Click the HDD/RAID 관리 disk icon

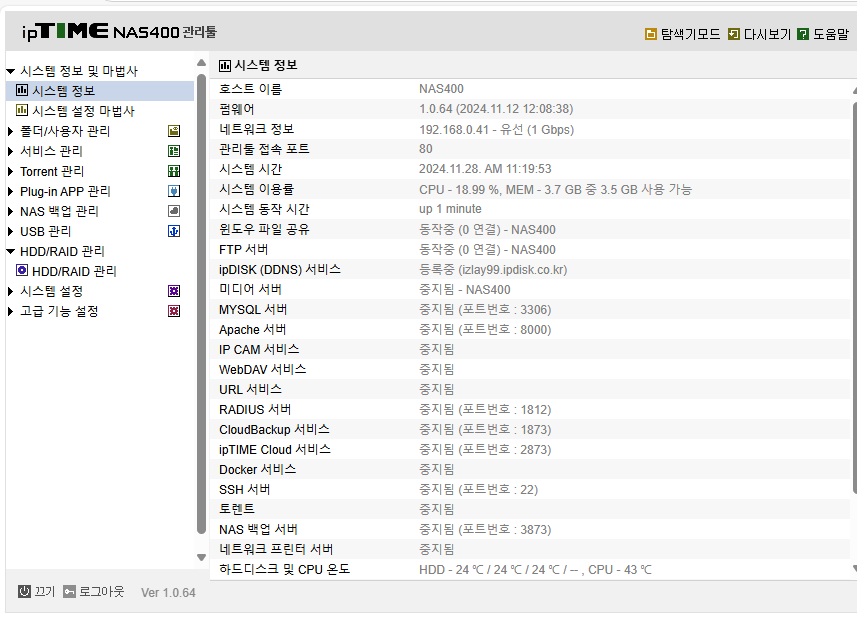pyautogui.click(x=22, y=270)
